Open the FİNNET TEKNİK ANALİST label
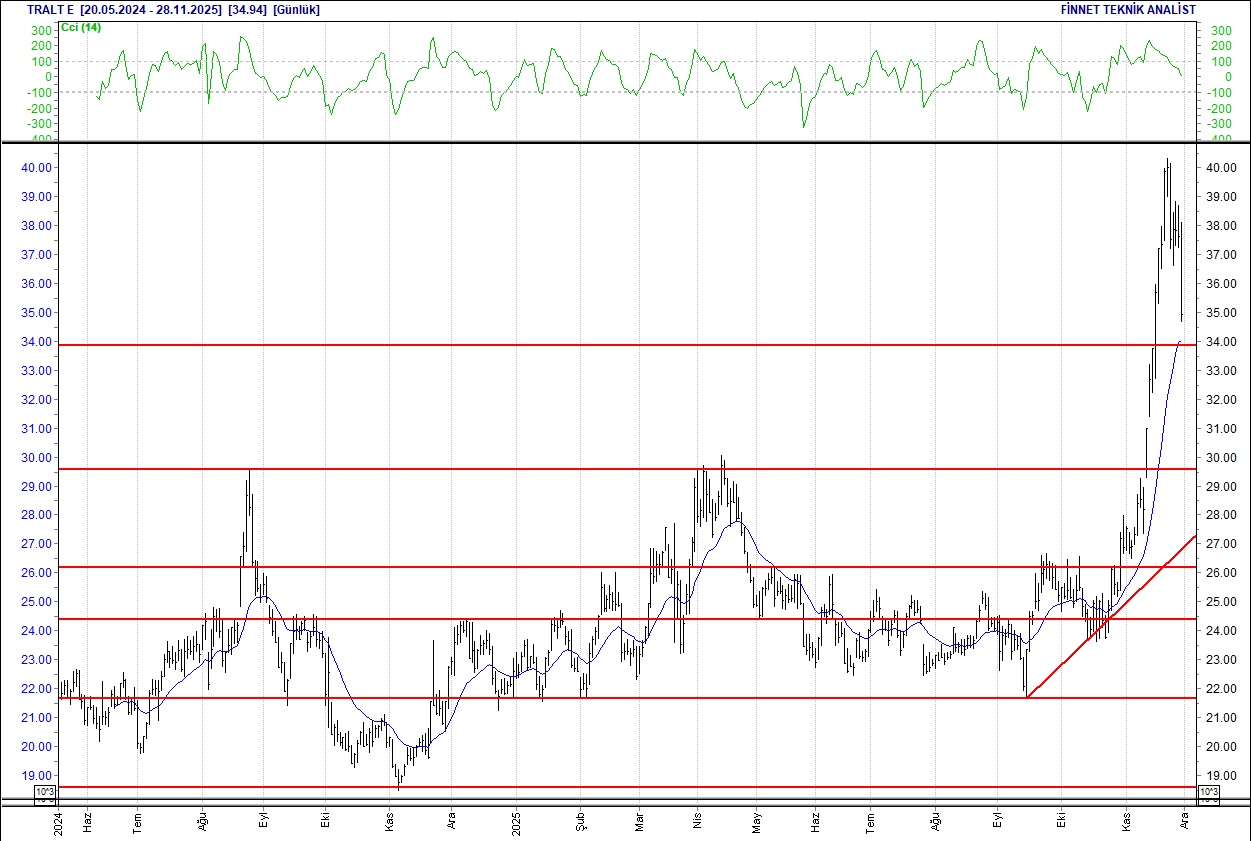Viewport: 1251px width, 841px height. [x=1128, y=10]
